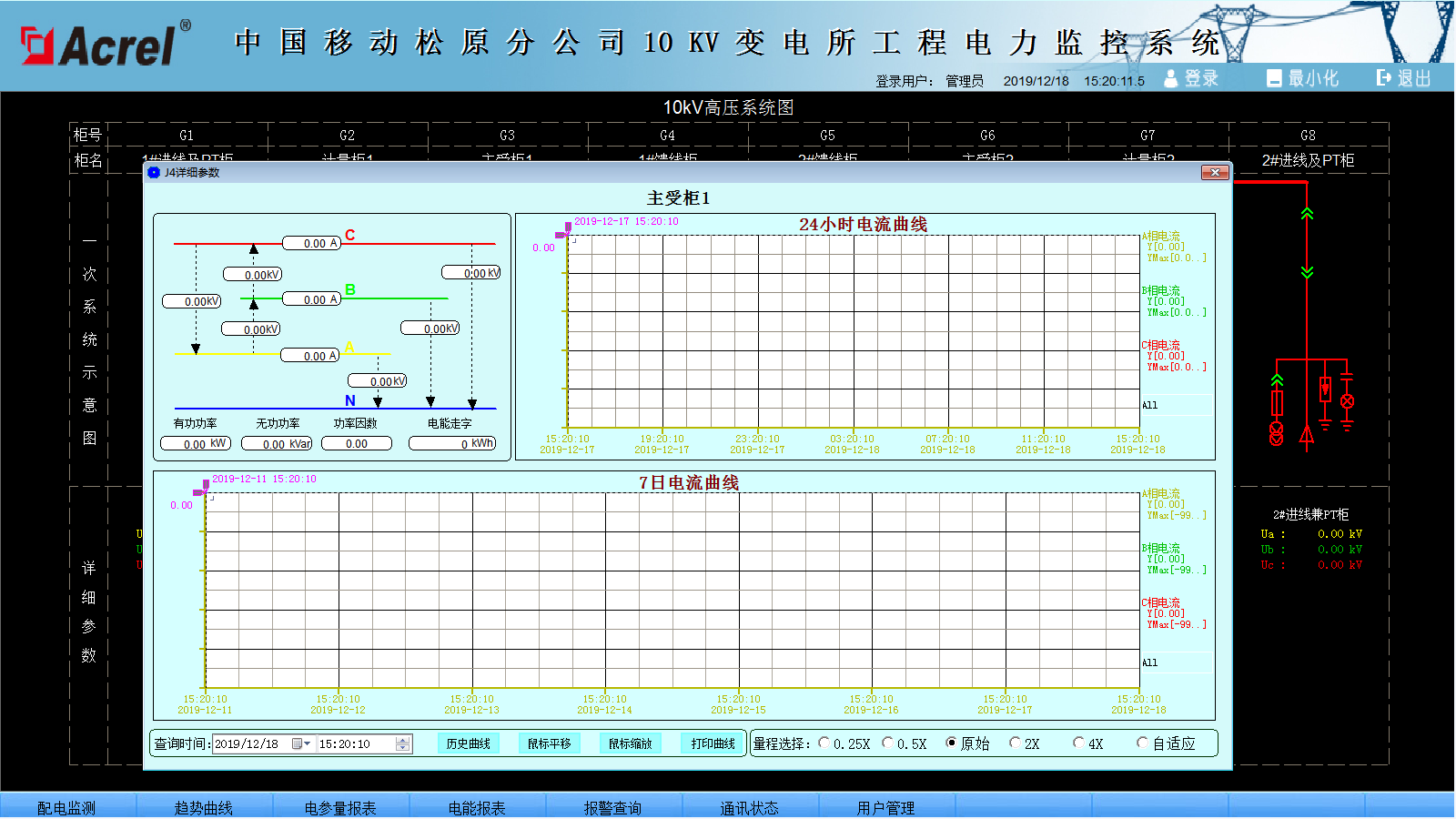Click the J4详细参数 dialog title icon
The height and width of the screenshot is (819, 1456).
tap(154, 172)
